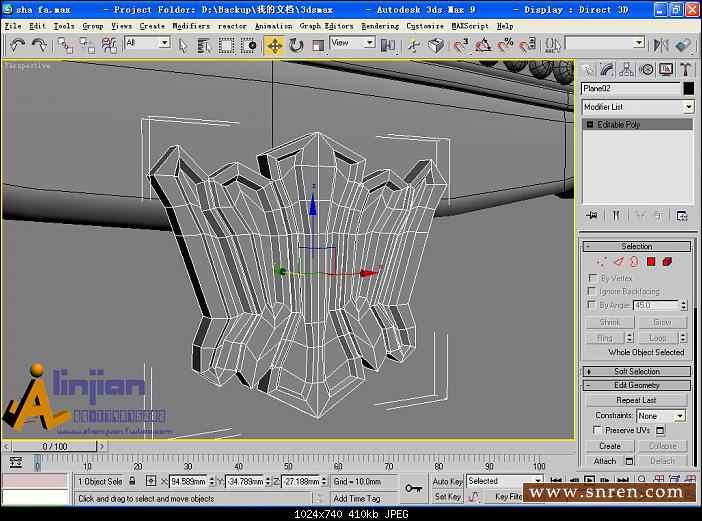
Task: Toggle Show End Result icon
Action: click(616, 216)
